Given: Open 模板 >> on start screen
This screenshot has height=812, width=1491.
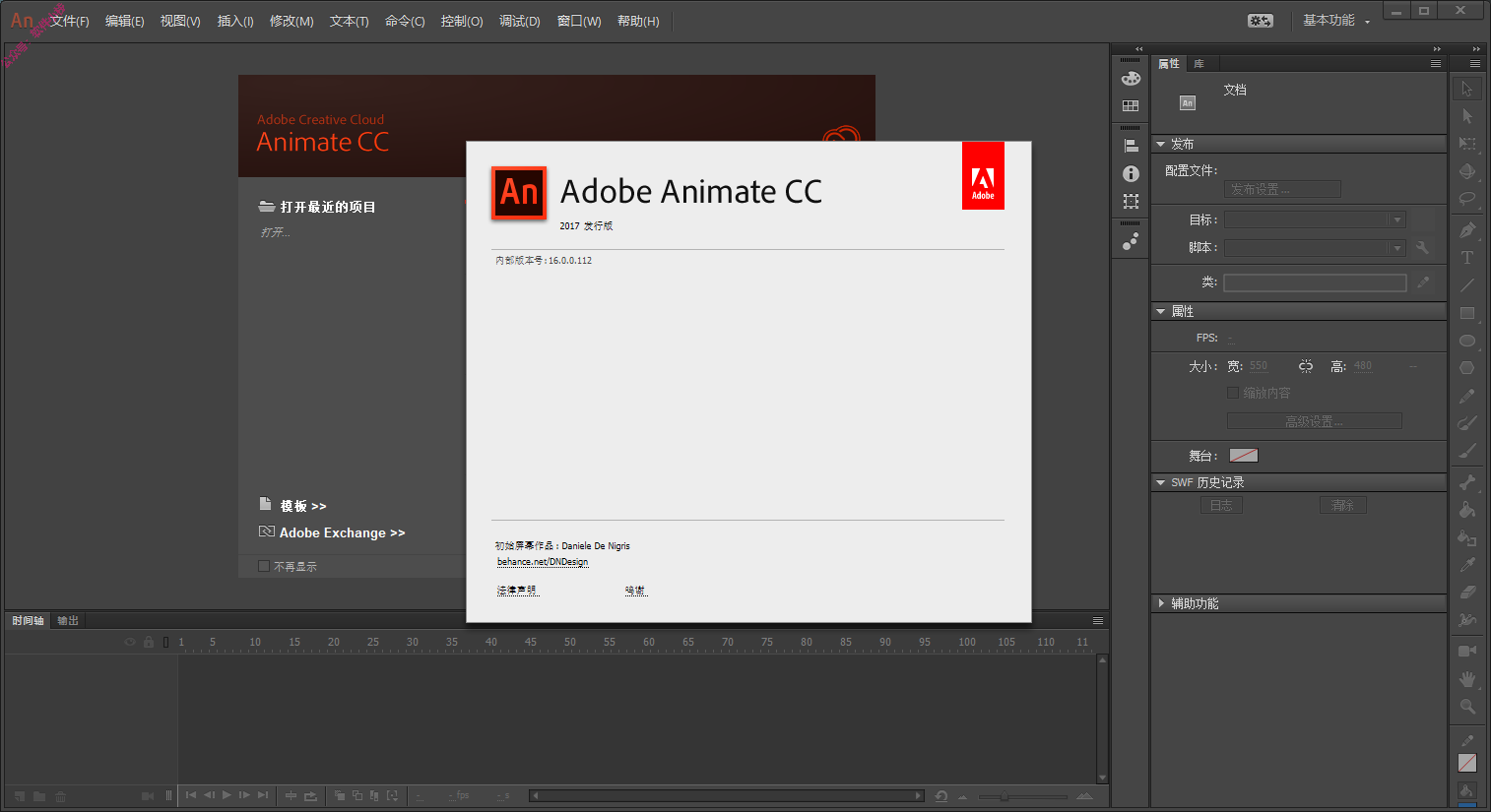Looking at the screenshot, I should click(x=302, y=506).
